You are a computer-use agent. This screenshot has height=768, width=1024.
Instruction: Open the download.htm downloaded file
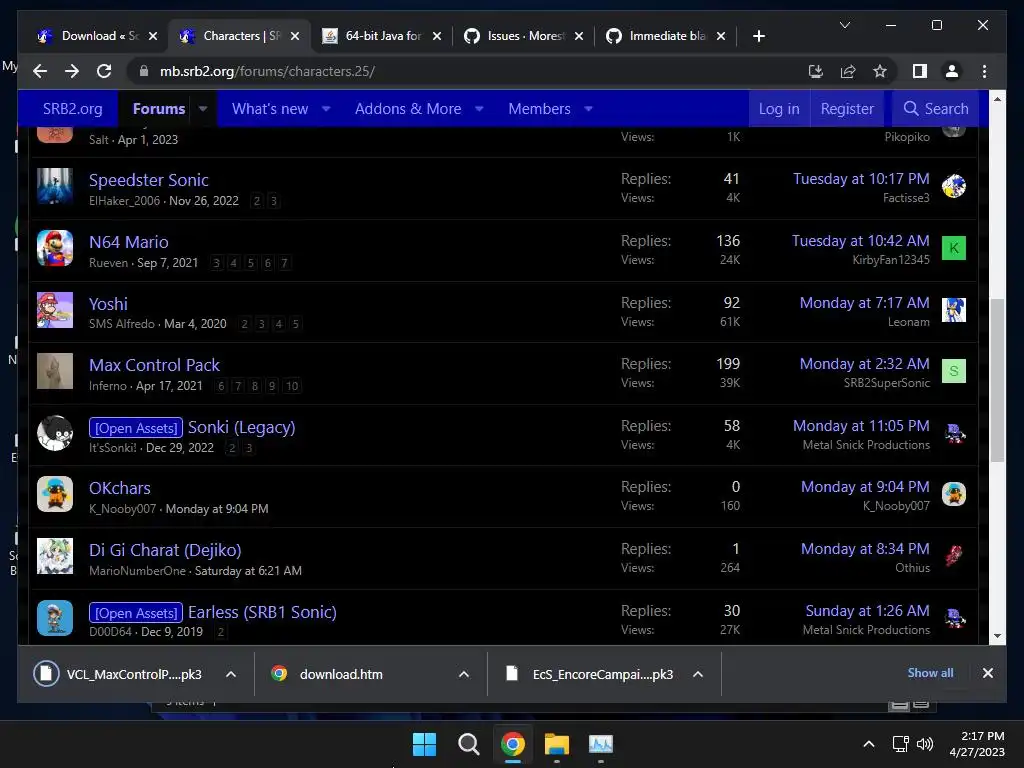point(341,675)
